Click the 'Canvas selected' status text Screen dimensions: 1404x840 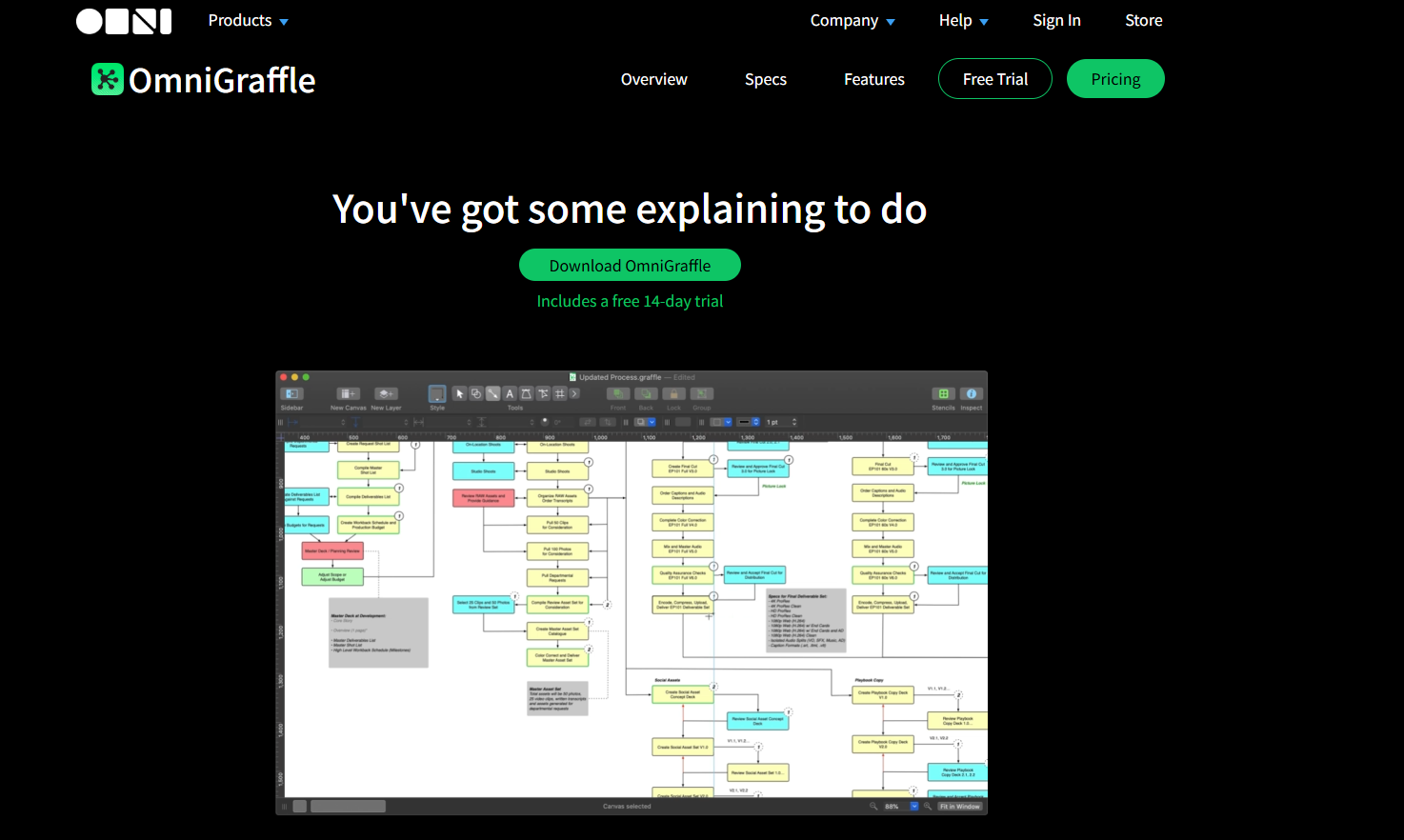(x=627, y=806)
